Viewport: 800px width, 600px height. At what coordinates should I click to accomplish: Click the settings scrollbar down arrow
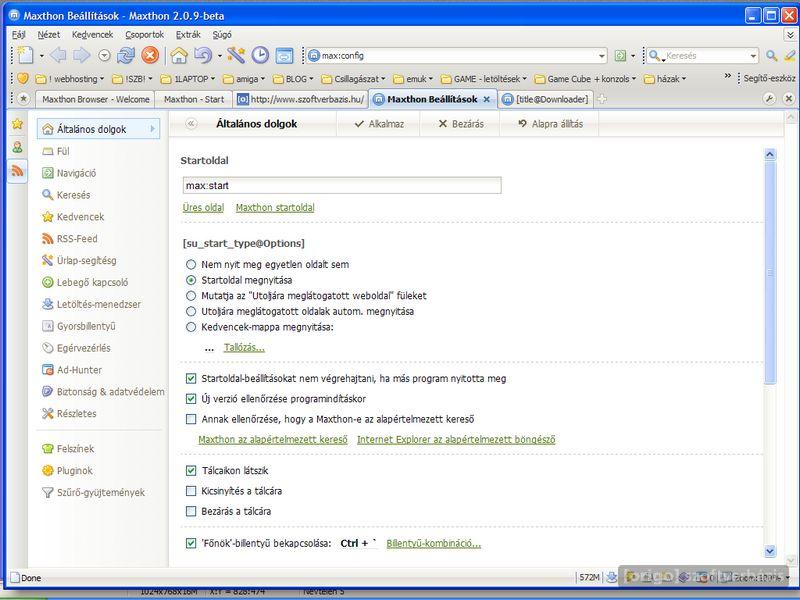tap(770, 551)
